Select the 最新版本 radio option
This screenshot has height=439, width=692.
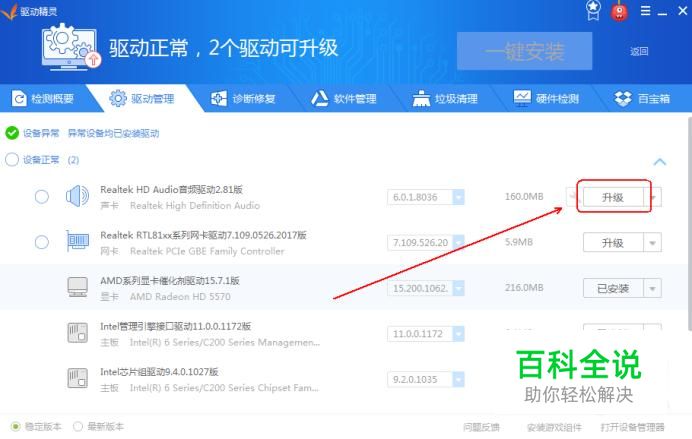coord(78,426)
